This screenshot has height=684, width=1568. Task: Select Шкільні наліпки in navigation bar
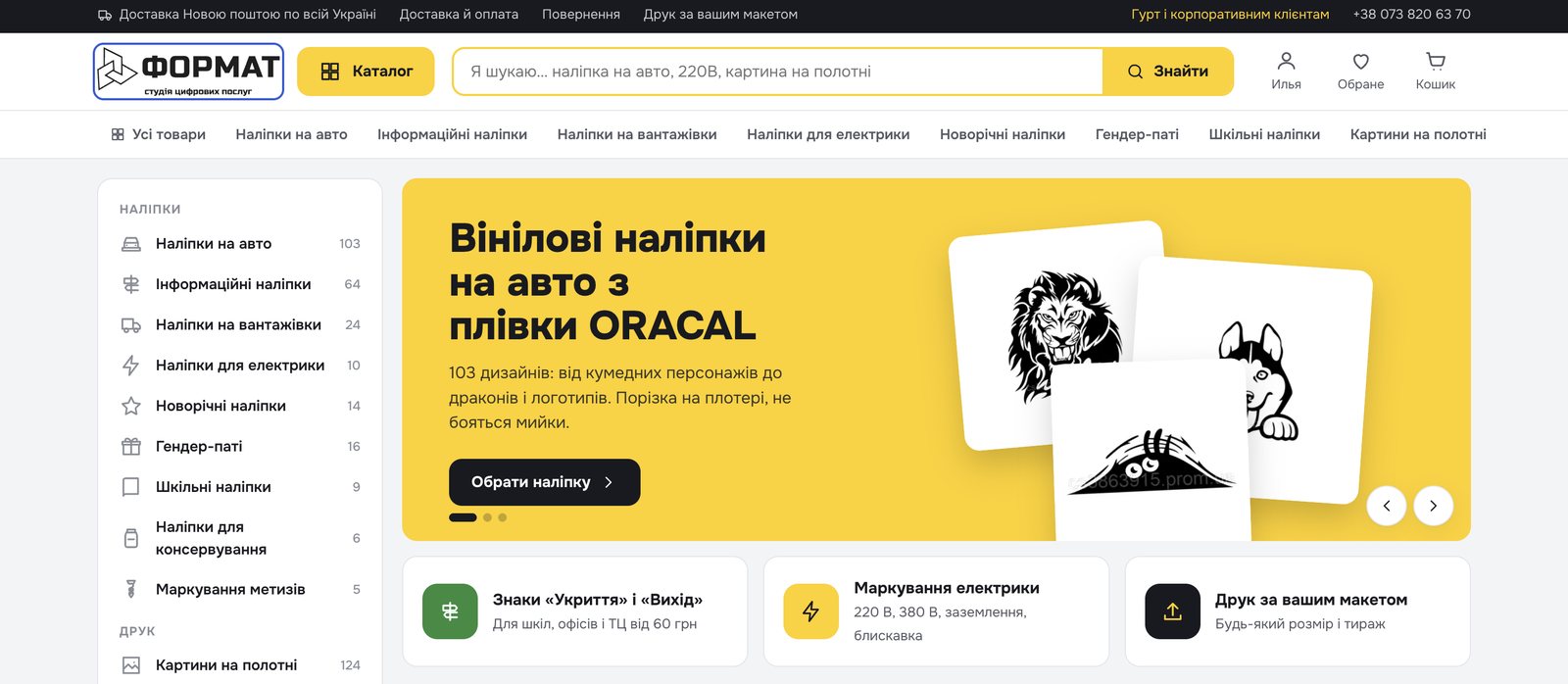[x=1264, y=134]
